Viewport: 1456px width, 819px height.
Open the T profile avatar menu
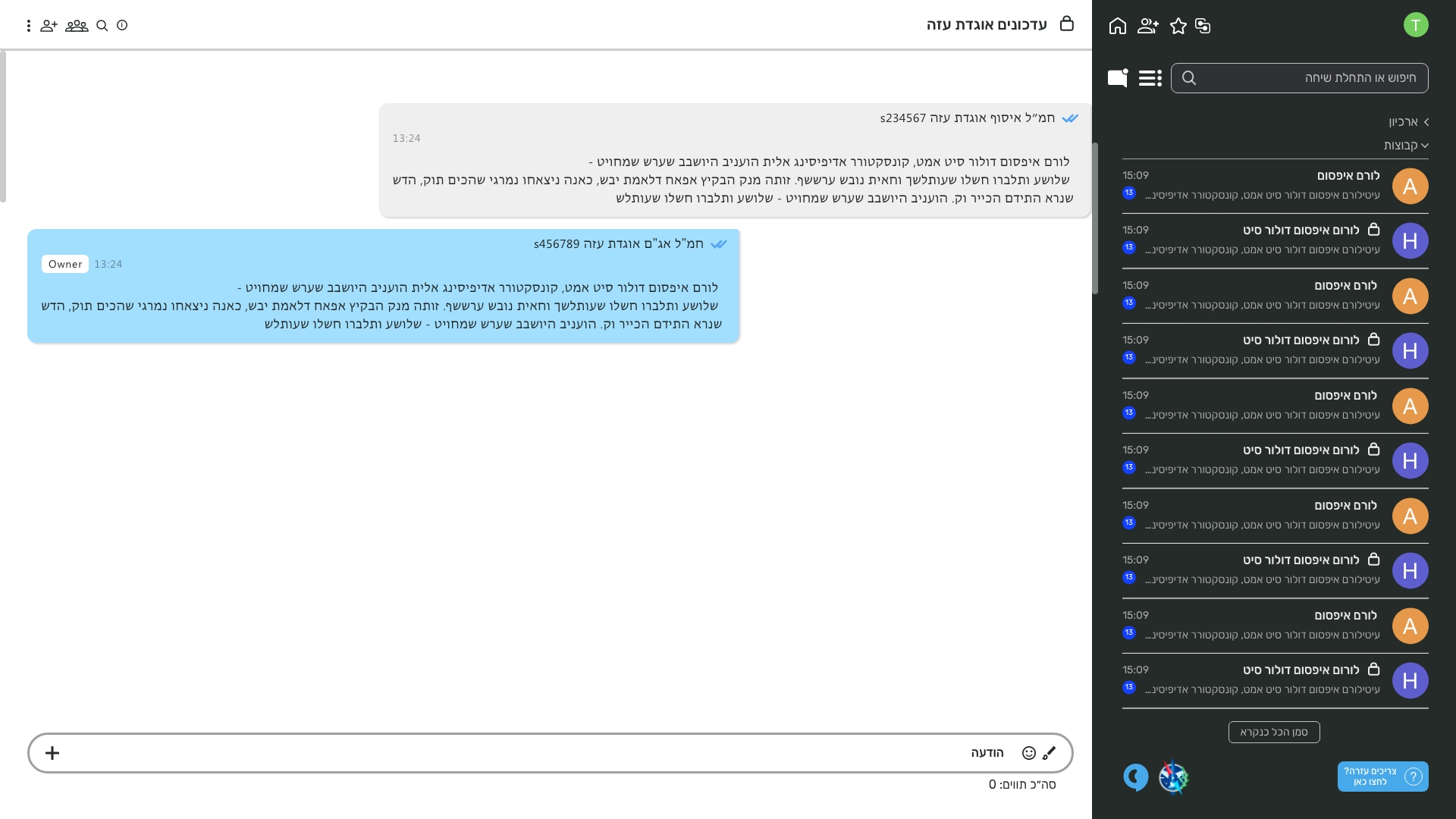pyautogui.click(x=1415, y=25)
